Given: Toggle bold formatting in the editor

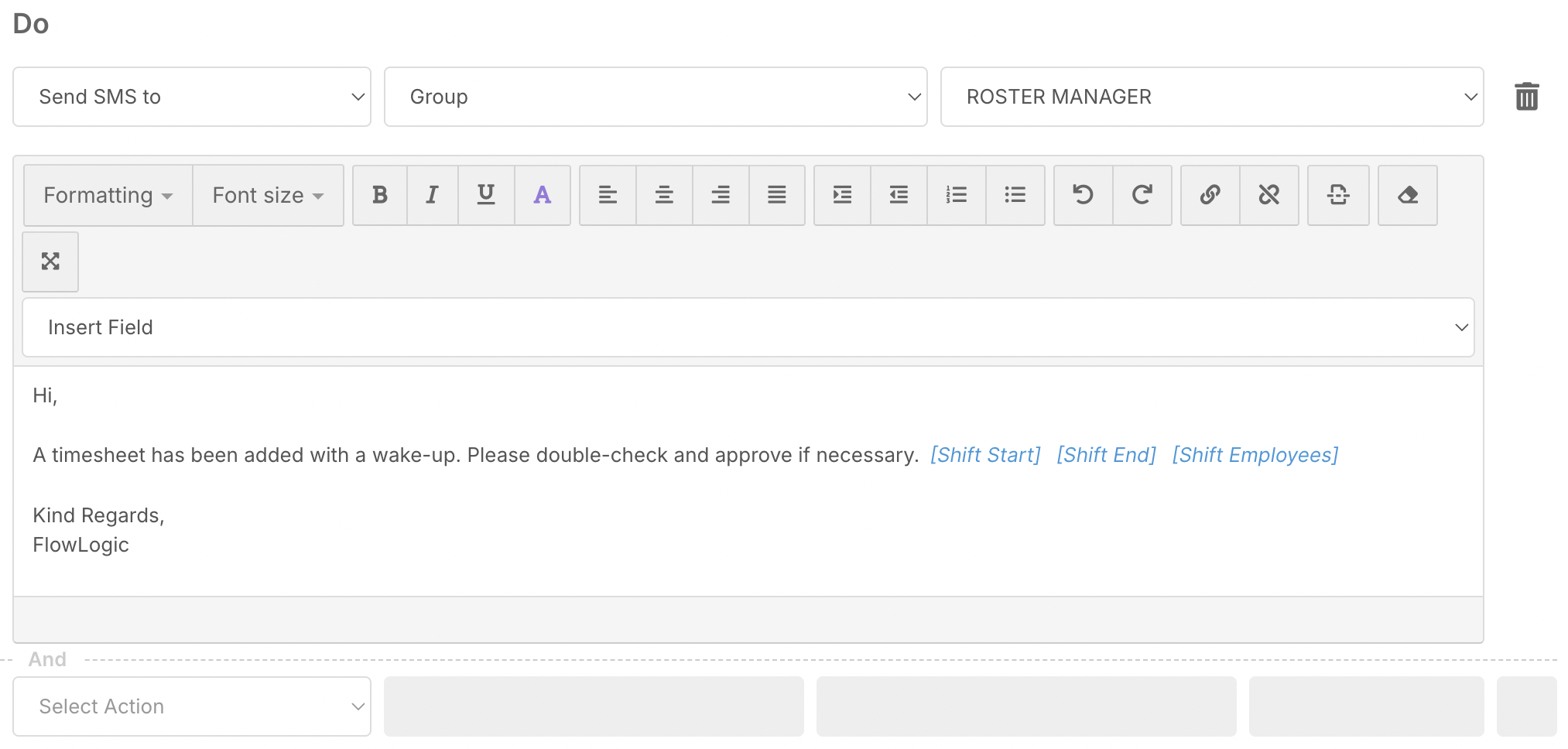Looking at the screenshot, I should click(379, 195).
